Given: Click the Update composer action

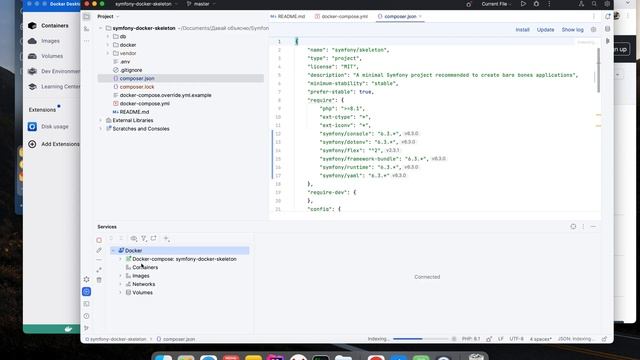Looking at the screenshot, I should coord(545,30).
